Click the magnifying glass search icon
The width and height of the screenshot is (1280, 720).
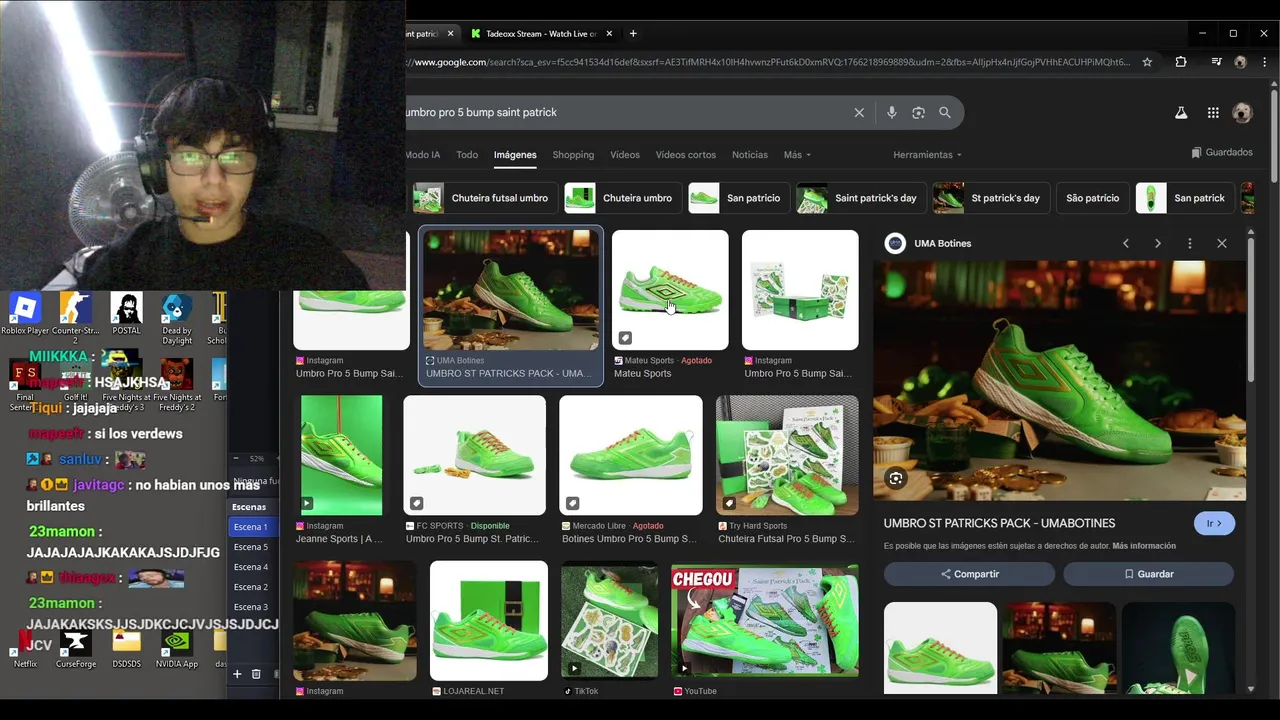coord(945,113)
